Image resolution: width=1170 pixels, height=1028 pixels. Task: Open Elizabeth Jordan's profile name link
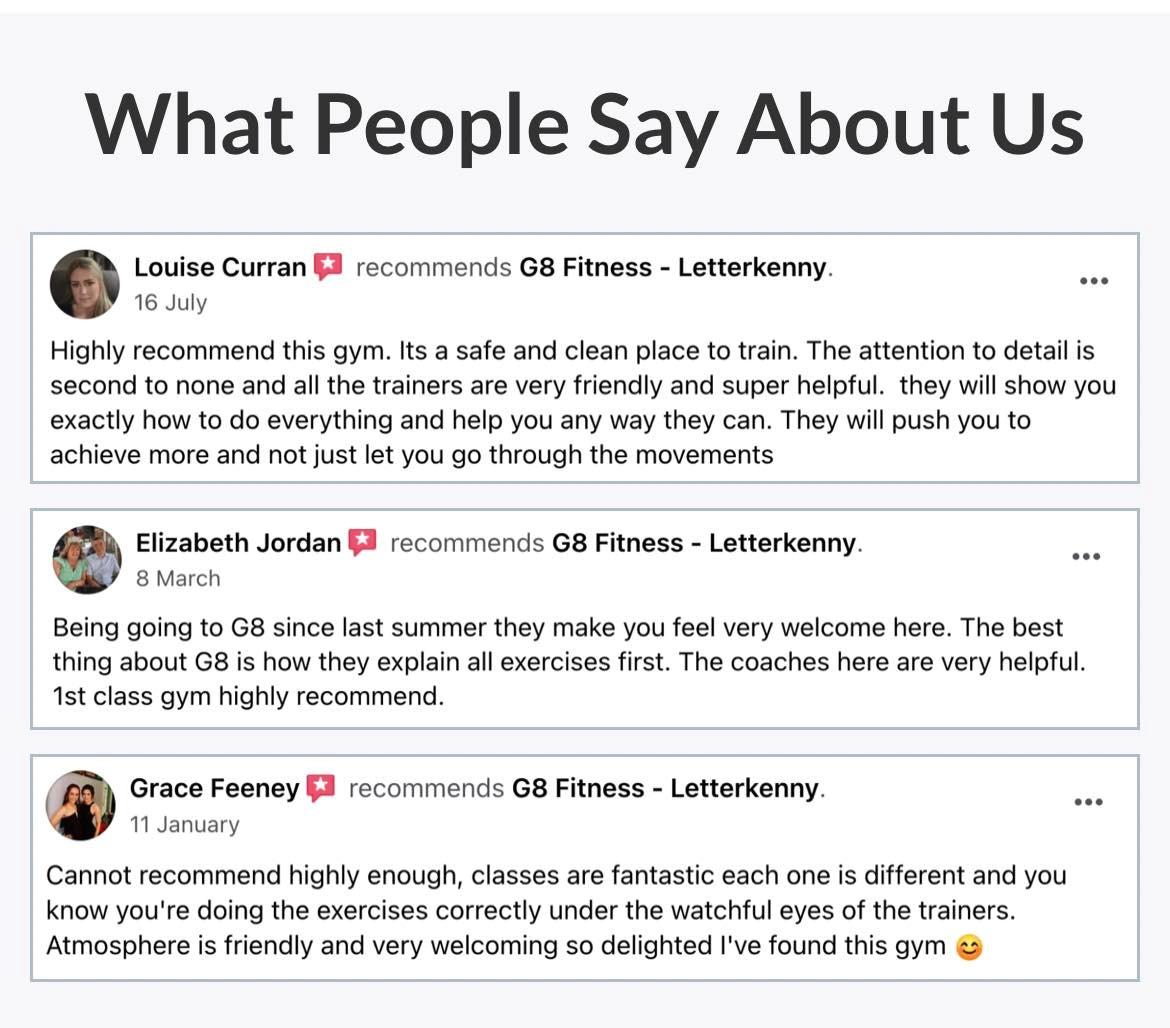[238, 543]
